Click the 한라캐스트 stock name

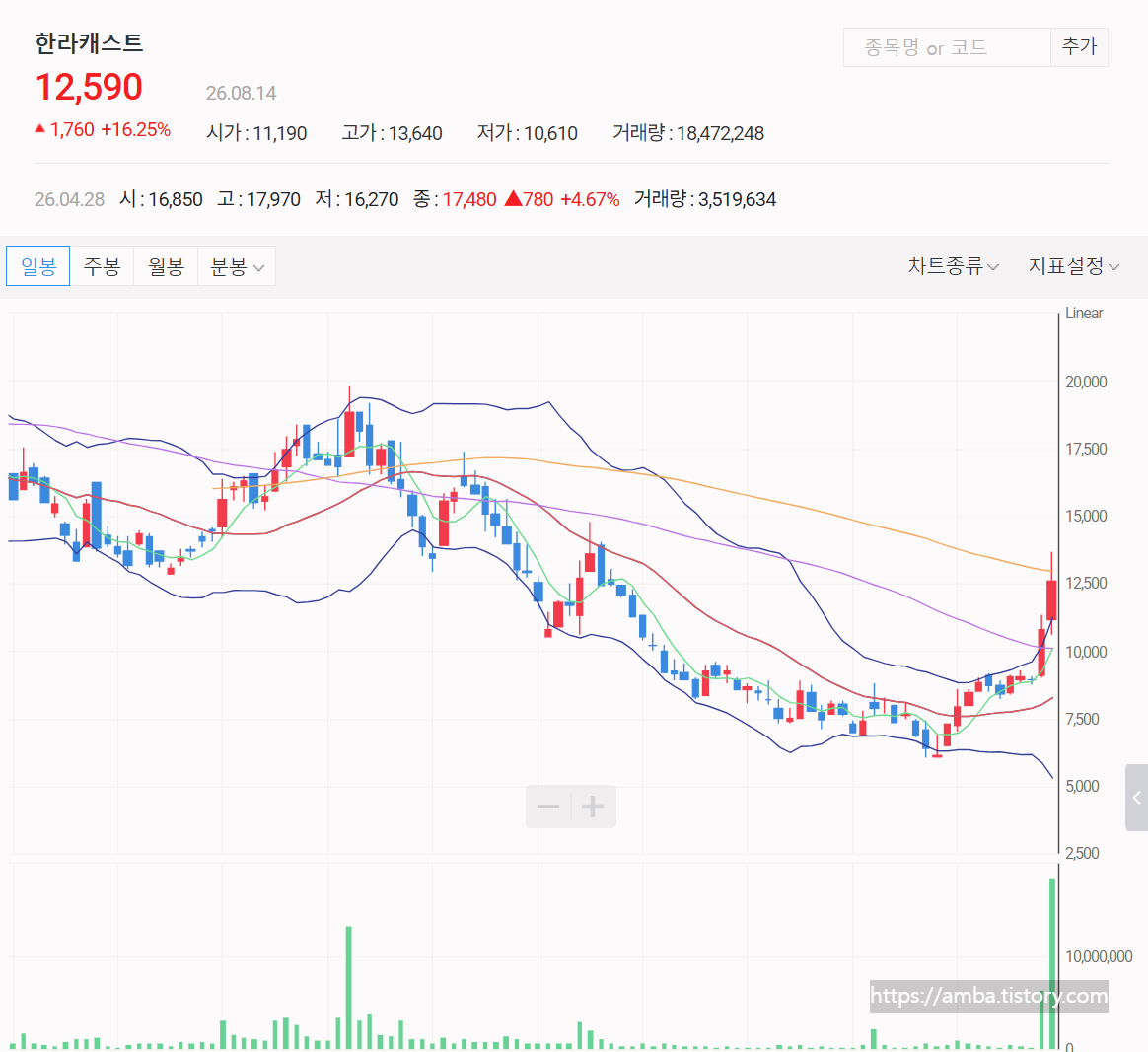coord(89,43)
